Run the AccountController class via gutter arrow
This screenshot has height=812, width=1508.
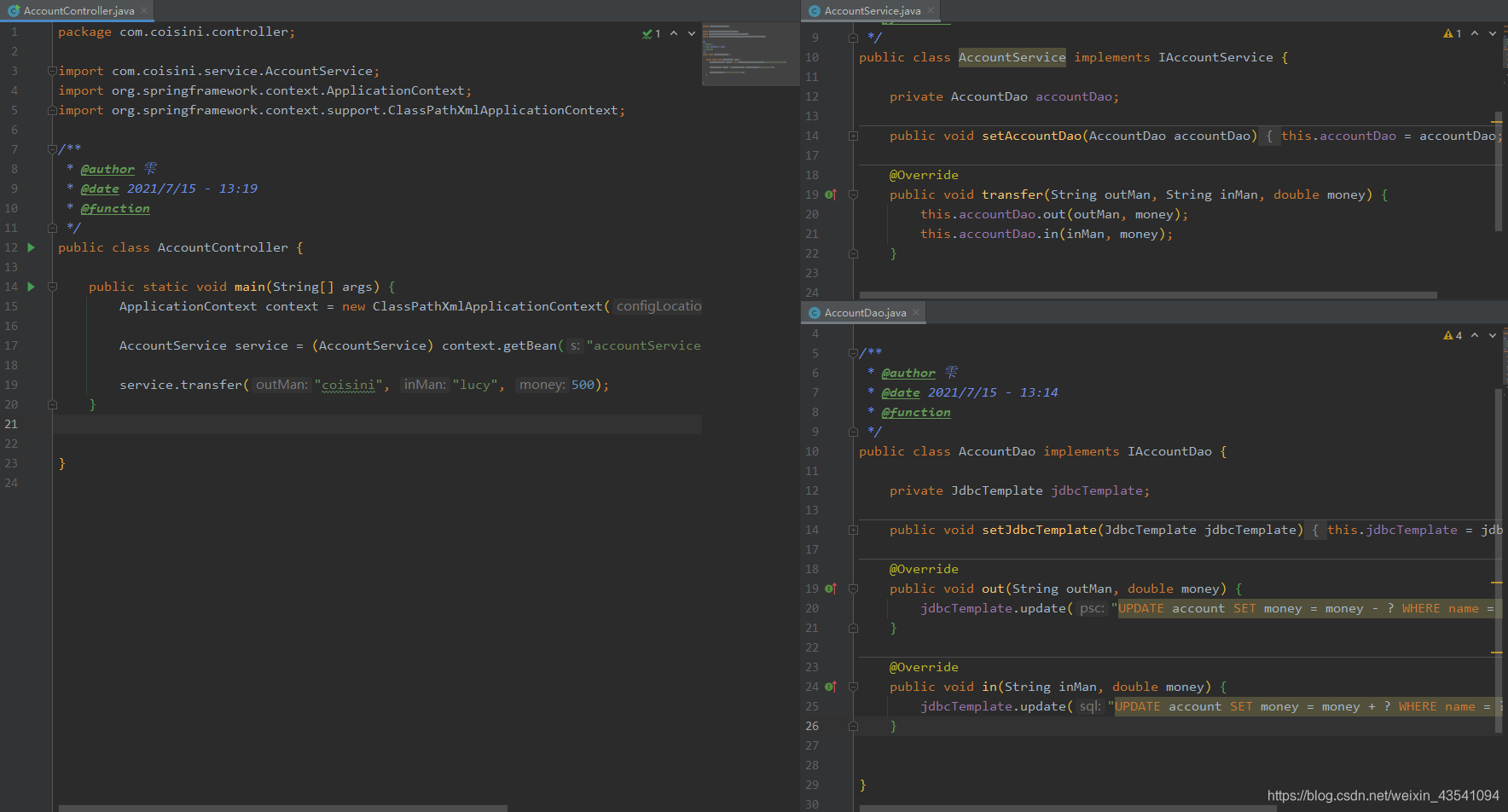(32, 247)
